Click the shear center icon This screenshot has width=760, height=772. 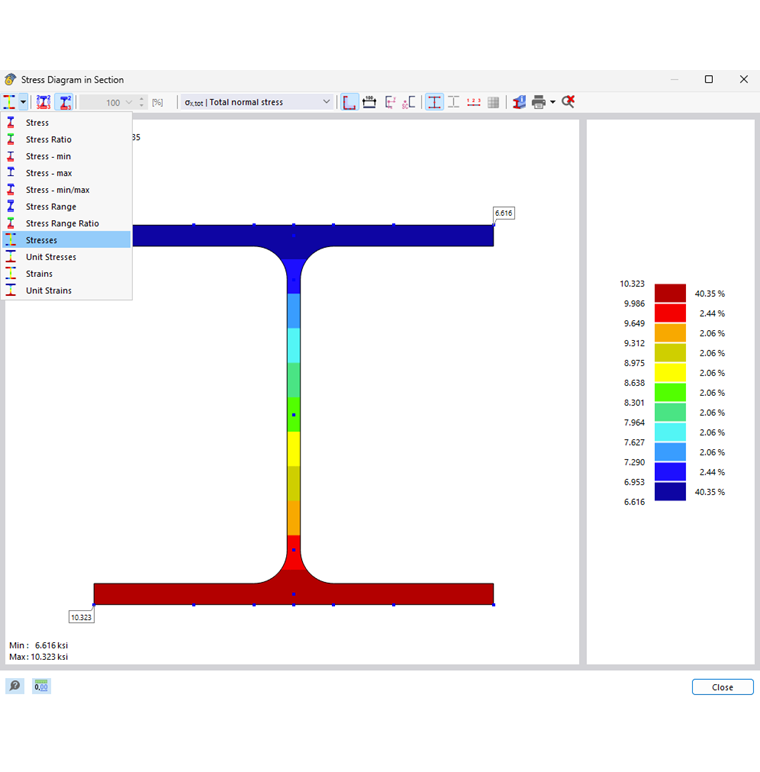coord(409,102)
